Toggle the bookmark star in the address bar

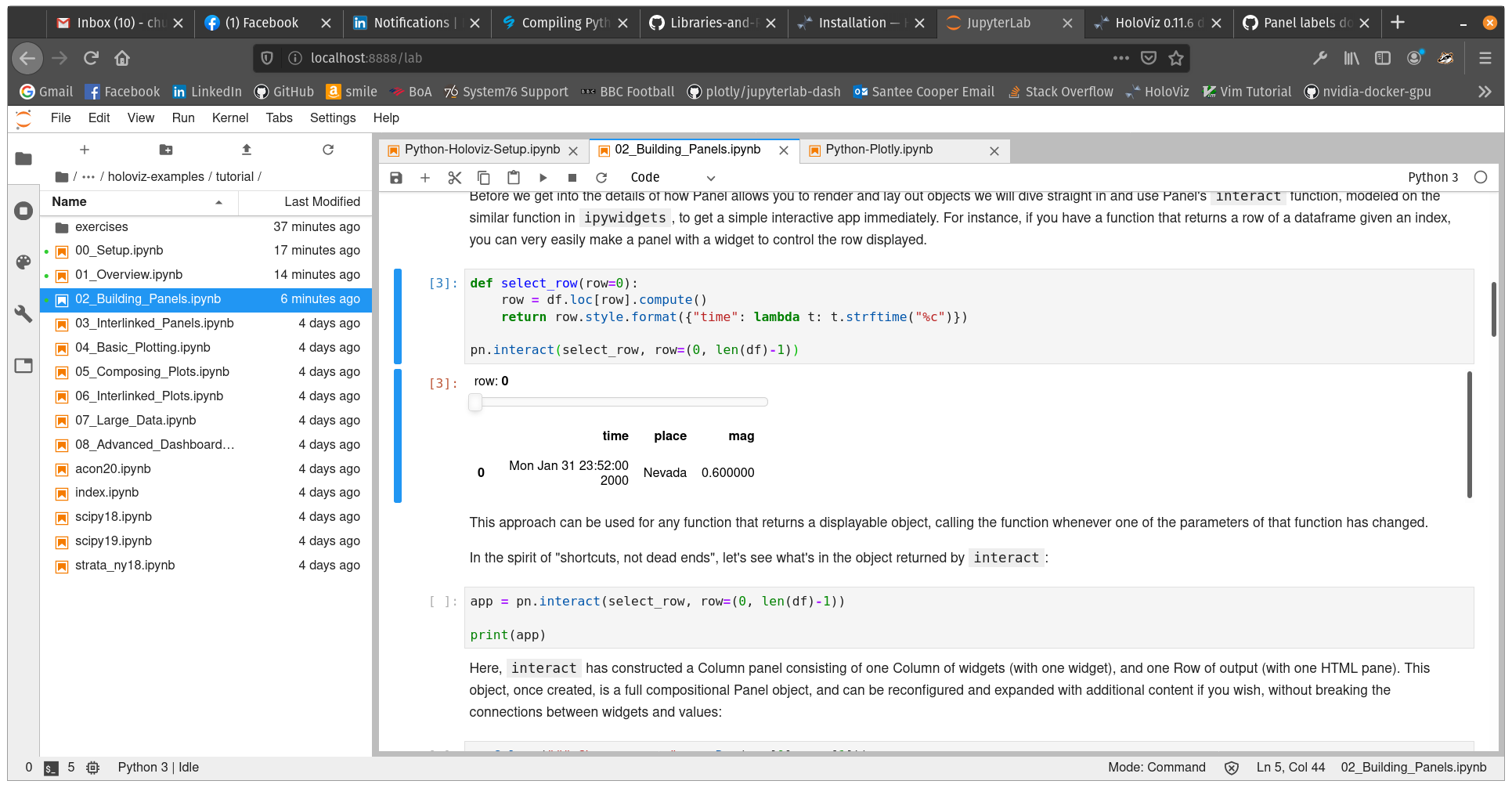(1177, 57)
